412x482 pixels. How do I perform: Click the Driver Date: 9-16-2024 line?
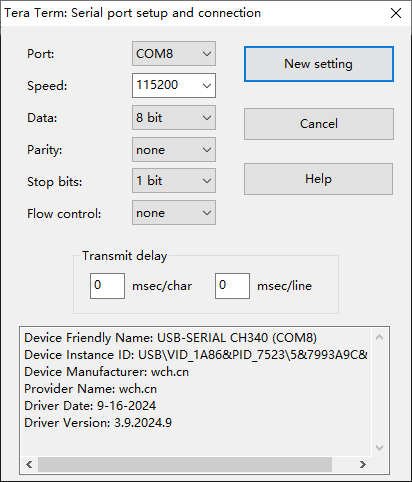pos(90,406)
